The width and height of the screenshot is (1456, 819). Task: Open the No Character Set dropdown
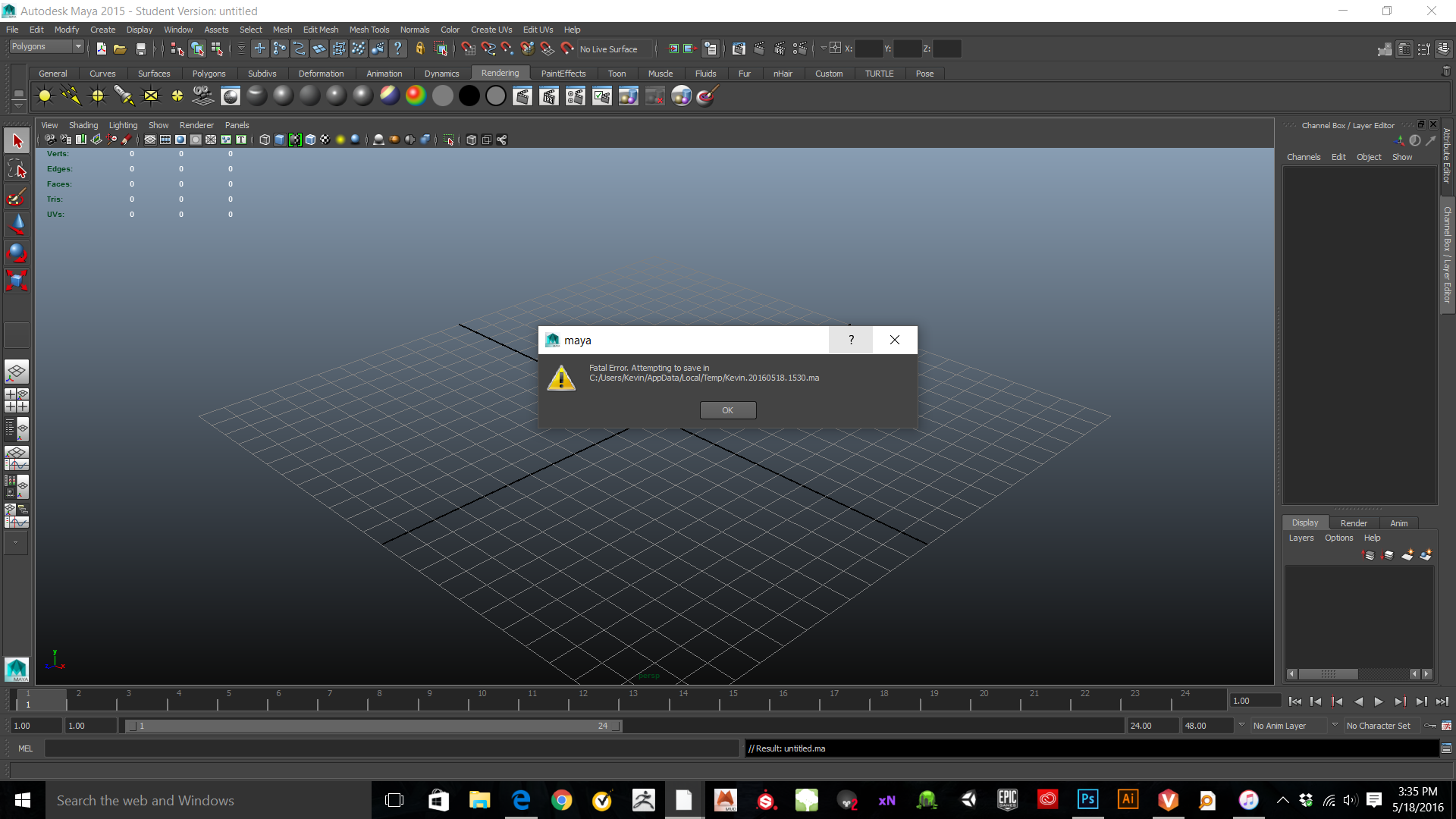point(1379,726)
